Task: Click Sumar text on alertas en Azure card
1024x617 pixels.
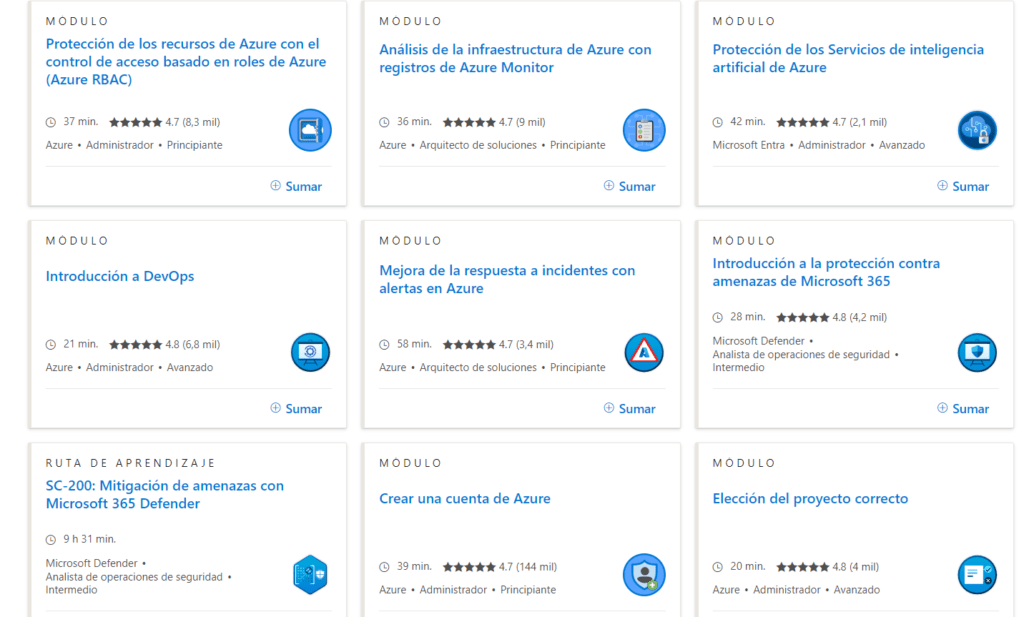Action: [x=637, y=409]
